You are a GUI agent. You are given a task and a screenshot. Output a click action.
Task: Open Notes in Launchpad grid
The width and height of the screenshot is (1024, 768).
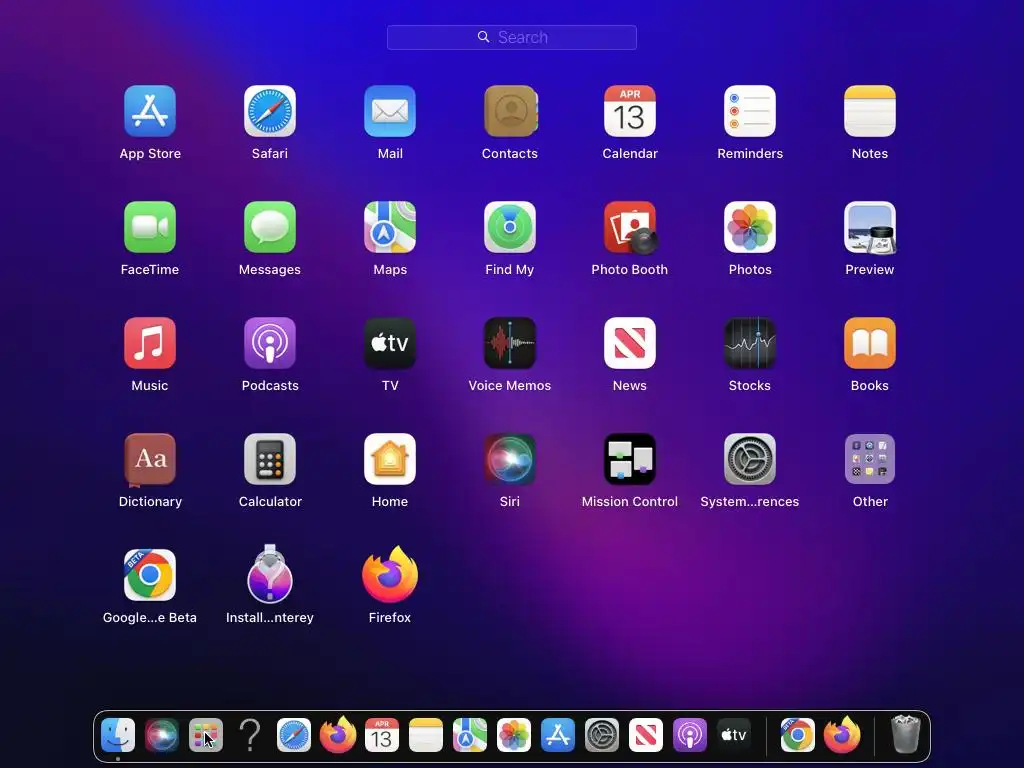tap(870, 111)
